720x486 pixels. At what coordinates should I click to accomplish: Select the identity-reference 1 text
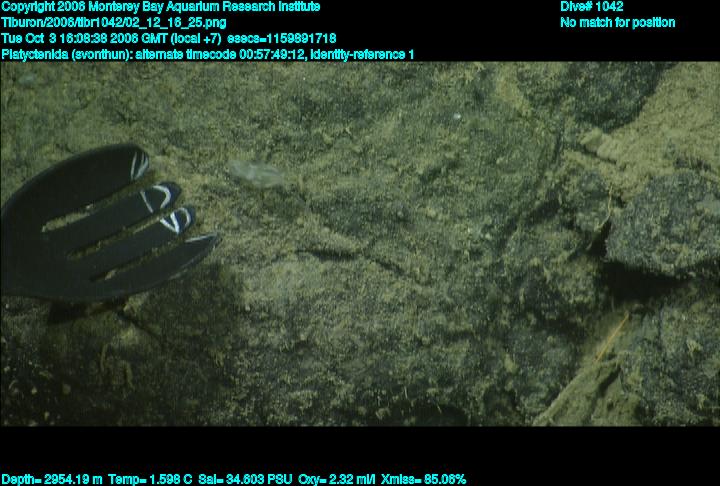click(x=363, y=54)
